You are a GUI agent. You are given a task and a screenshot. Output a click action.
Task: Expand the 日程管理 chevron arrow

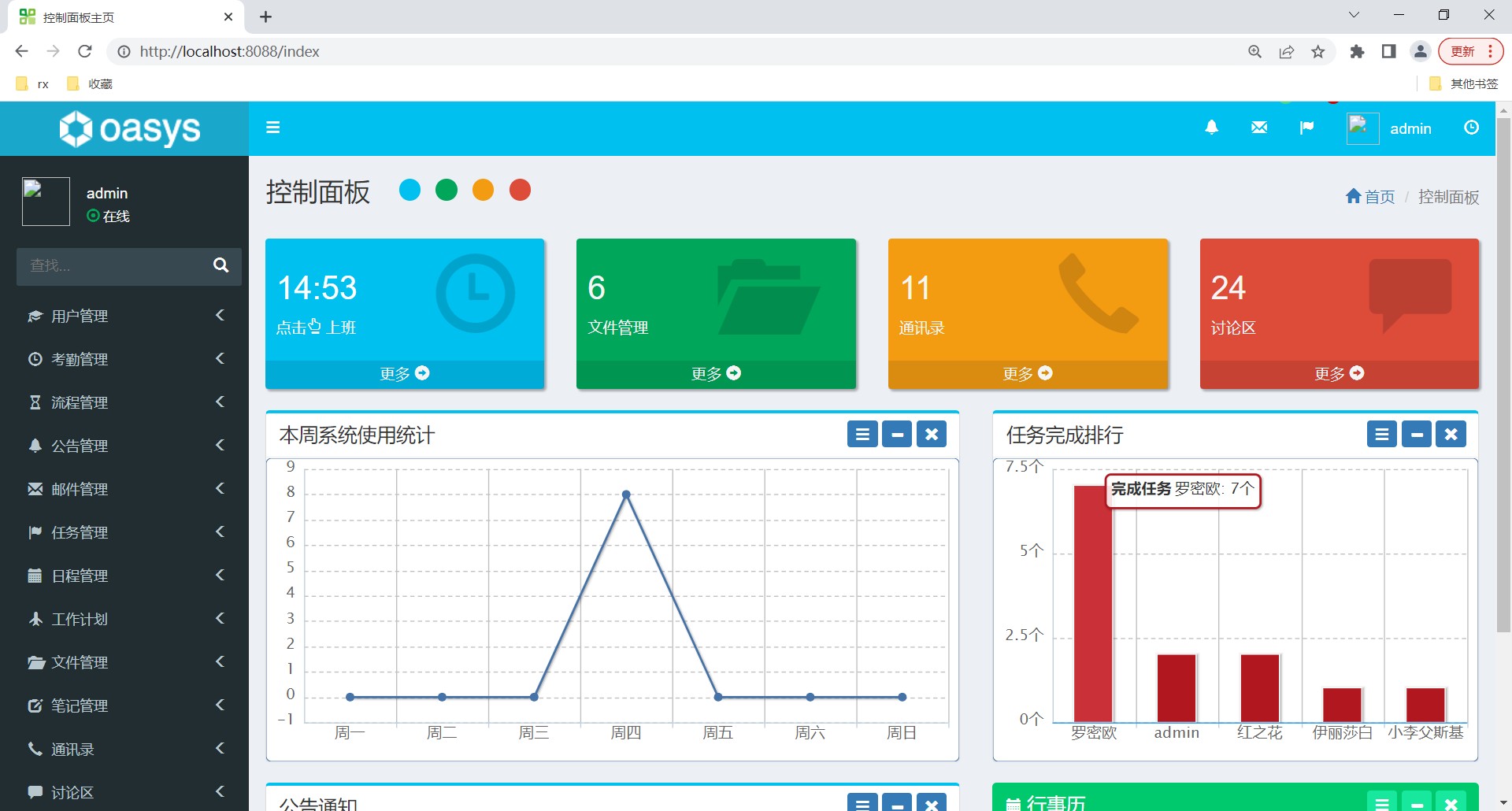point(220,575)
